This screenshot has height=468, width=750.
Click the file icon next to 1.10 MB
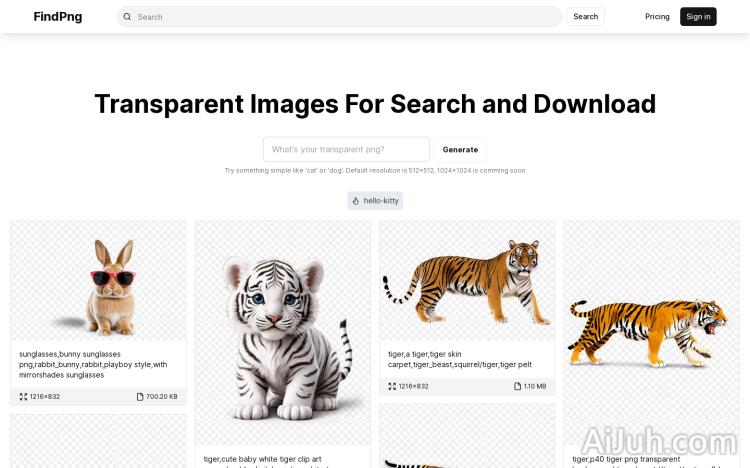517,386
